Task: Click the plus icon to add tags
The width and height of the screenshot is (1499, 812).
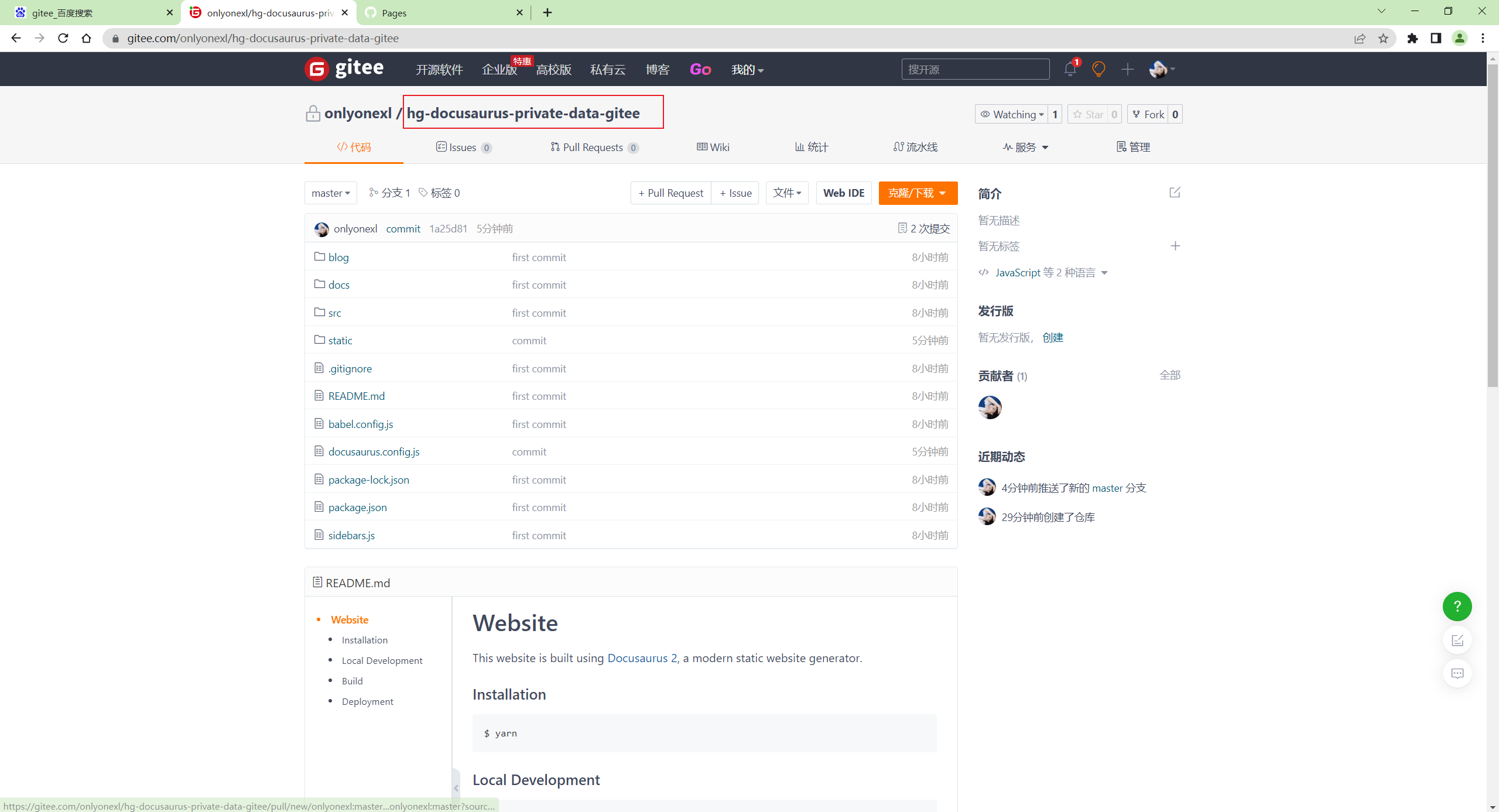Action: point(1175,246)
